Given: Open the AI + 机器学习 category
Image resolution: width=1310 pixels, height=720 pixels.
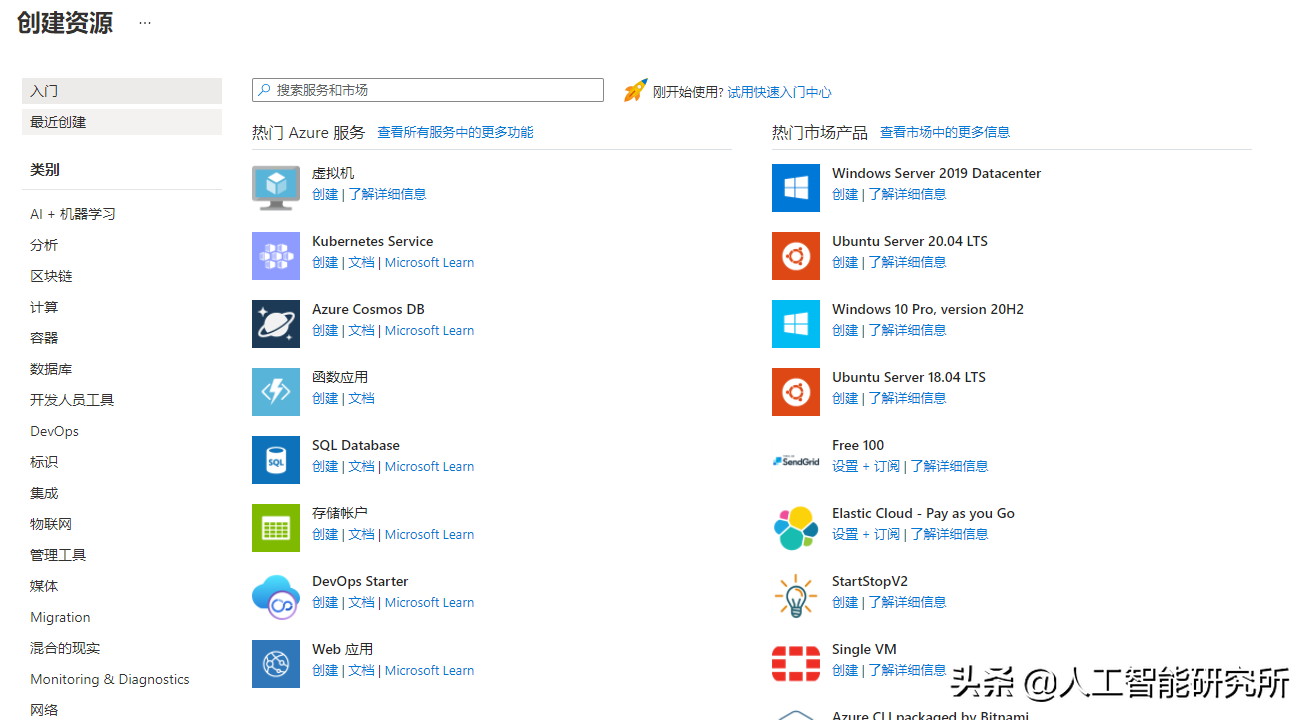Looking at the screenshot, I should pyautogui.click(x=73, y=214).
